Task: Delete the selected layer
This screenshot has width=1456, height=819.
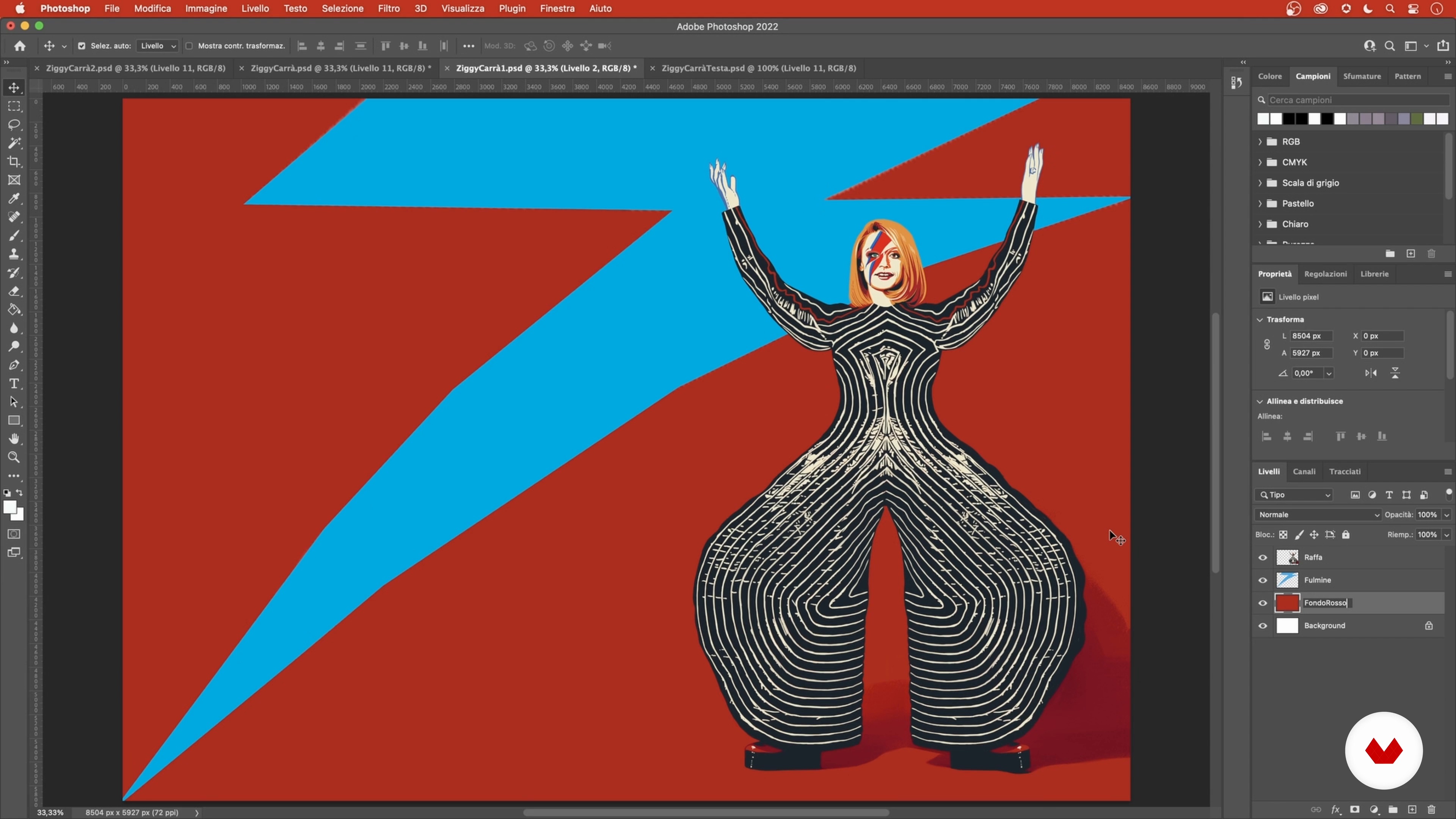Action: 1431,810
